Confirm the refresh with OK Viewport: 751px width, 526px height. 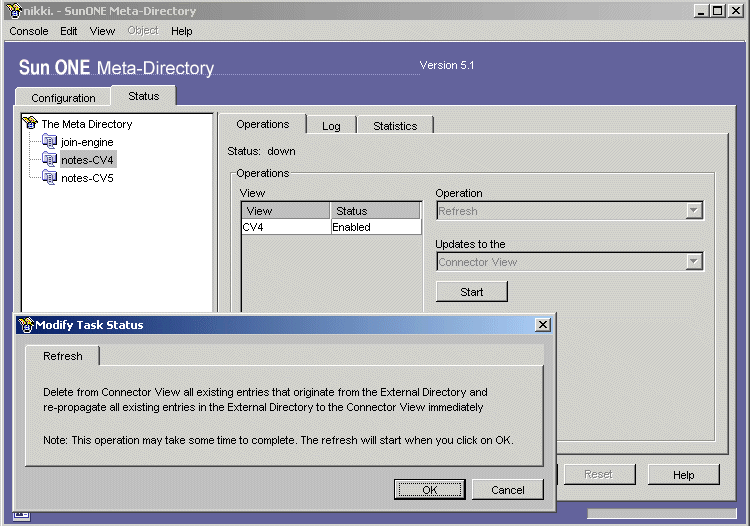(430, 490)
